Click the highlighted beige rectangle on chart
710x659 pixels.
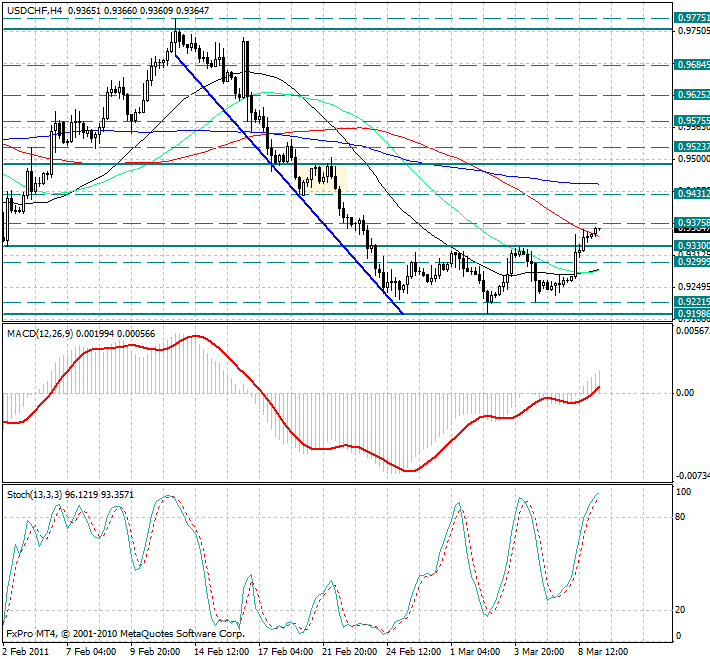(x=322, y=178)
